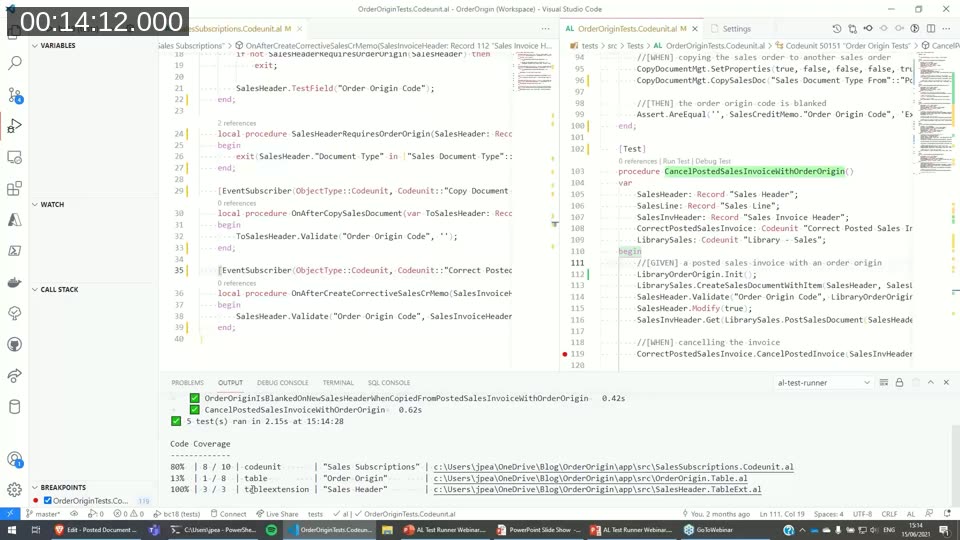The width and height of the screenshot is (960, 540).
Task: Close the bottom panel
Action: 947,383
